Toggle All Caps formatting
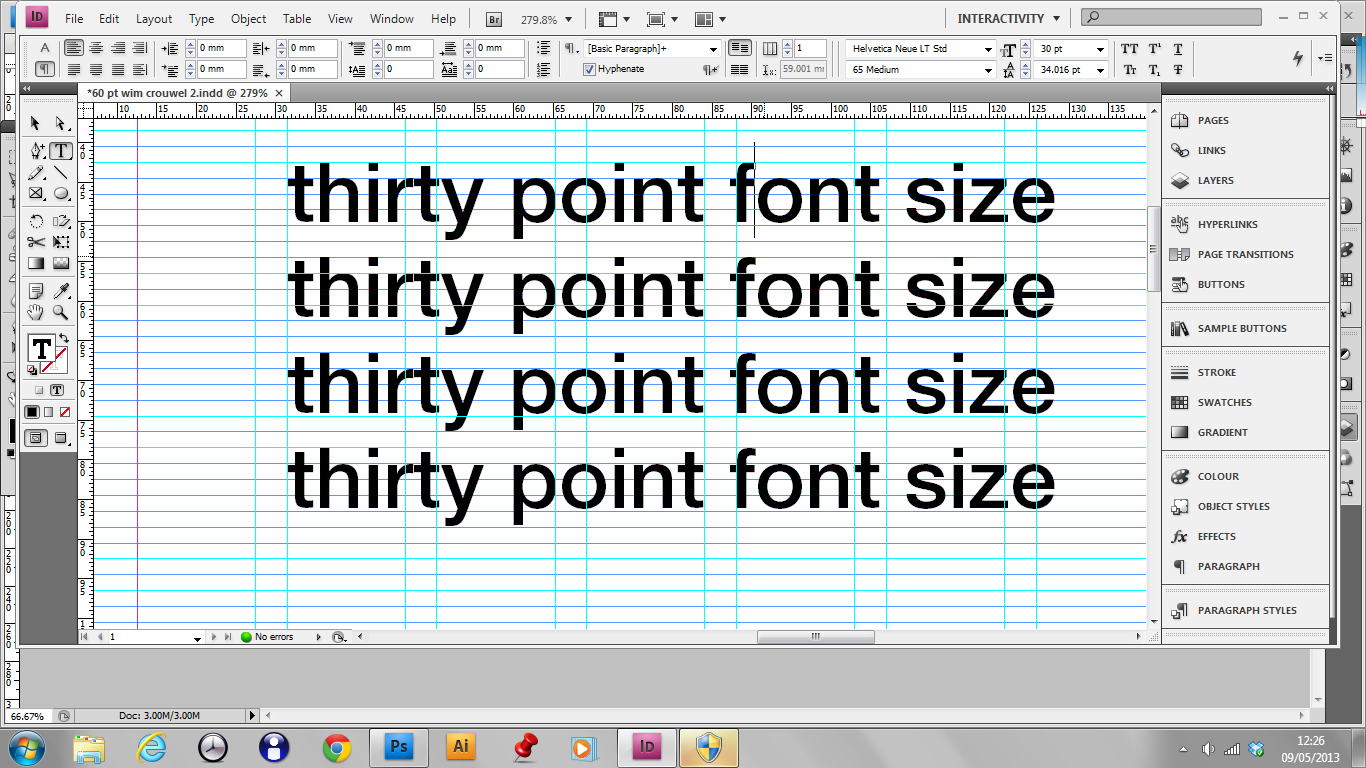 point(1129,49)
